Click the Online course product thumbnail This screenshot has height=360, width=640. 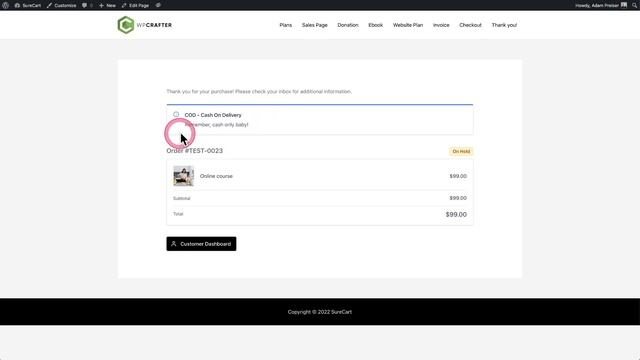tap(183, 176)
